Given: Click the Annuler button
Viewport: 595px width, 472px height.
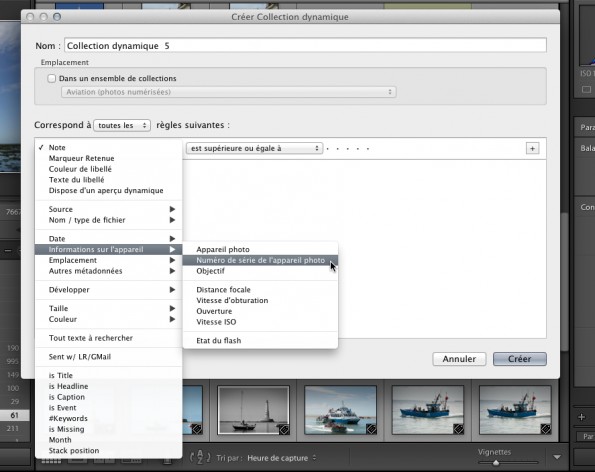Looking at the screenshot, I should point(459,359).
